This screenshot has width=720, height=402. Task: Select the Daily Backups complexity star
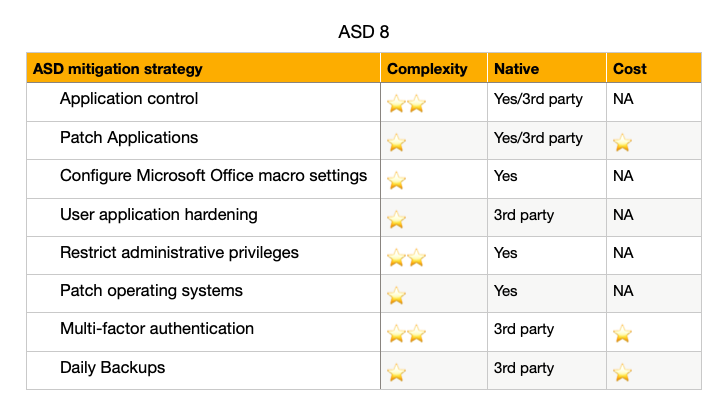396,372
